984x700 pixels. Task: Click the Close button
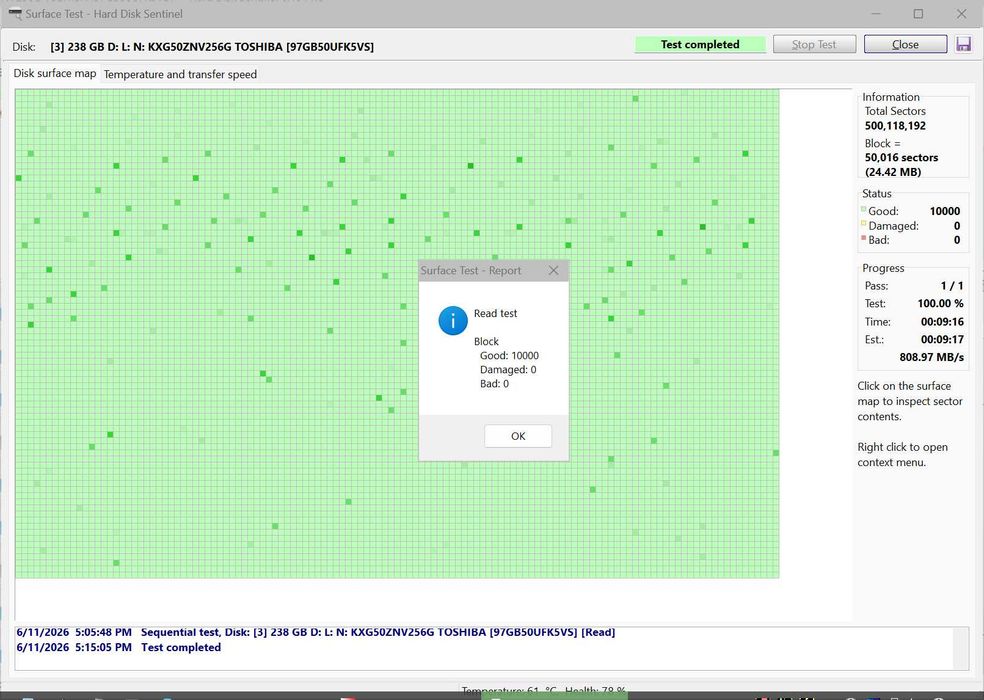click(x=905, y=44)
